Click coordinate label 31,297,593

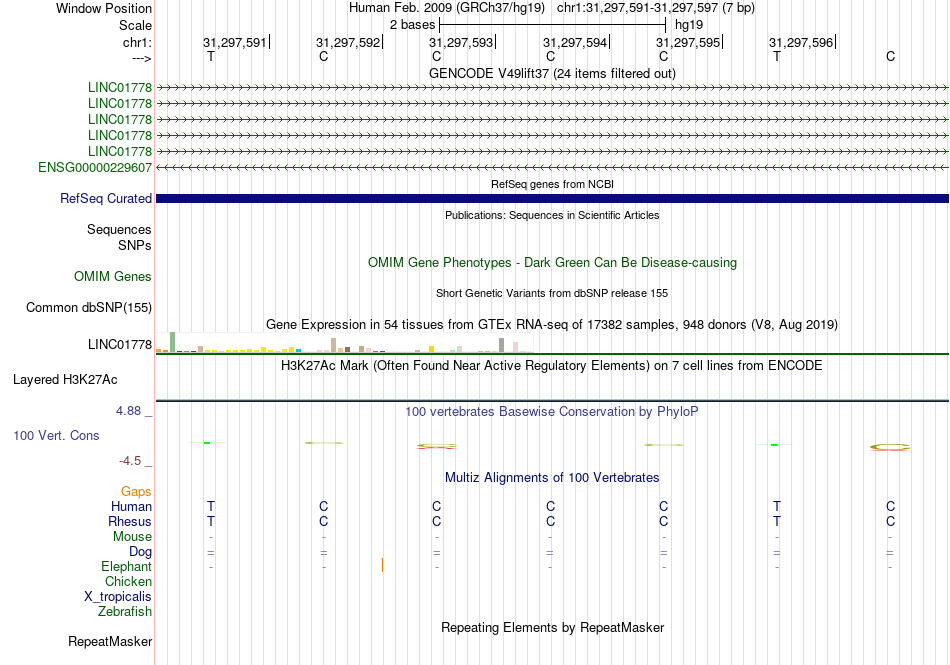(x=461, y=42)
